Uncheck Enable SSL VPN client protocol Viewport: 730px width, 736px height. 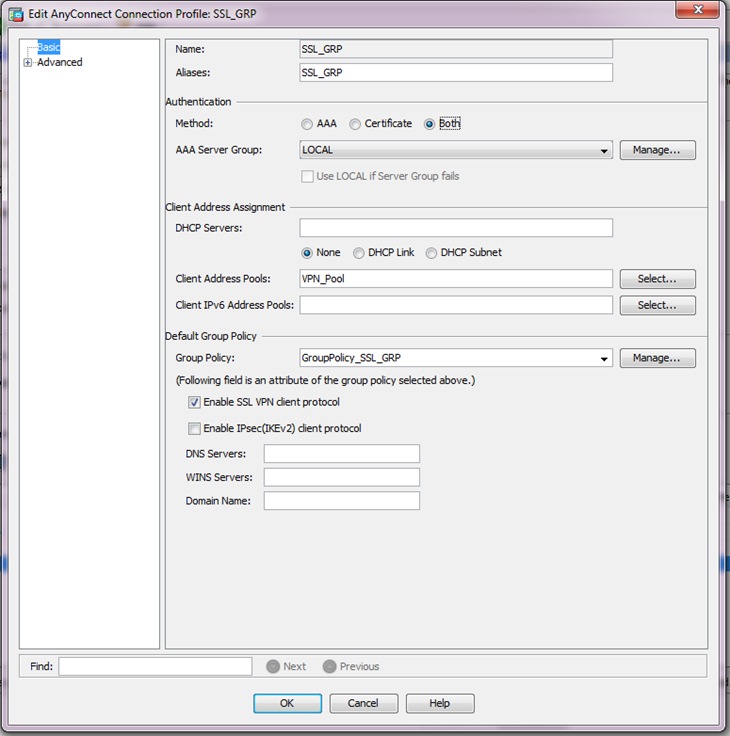point(194,402)
